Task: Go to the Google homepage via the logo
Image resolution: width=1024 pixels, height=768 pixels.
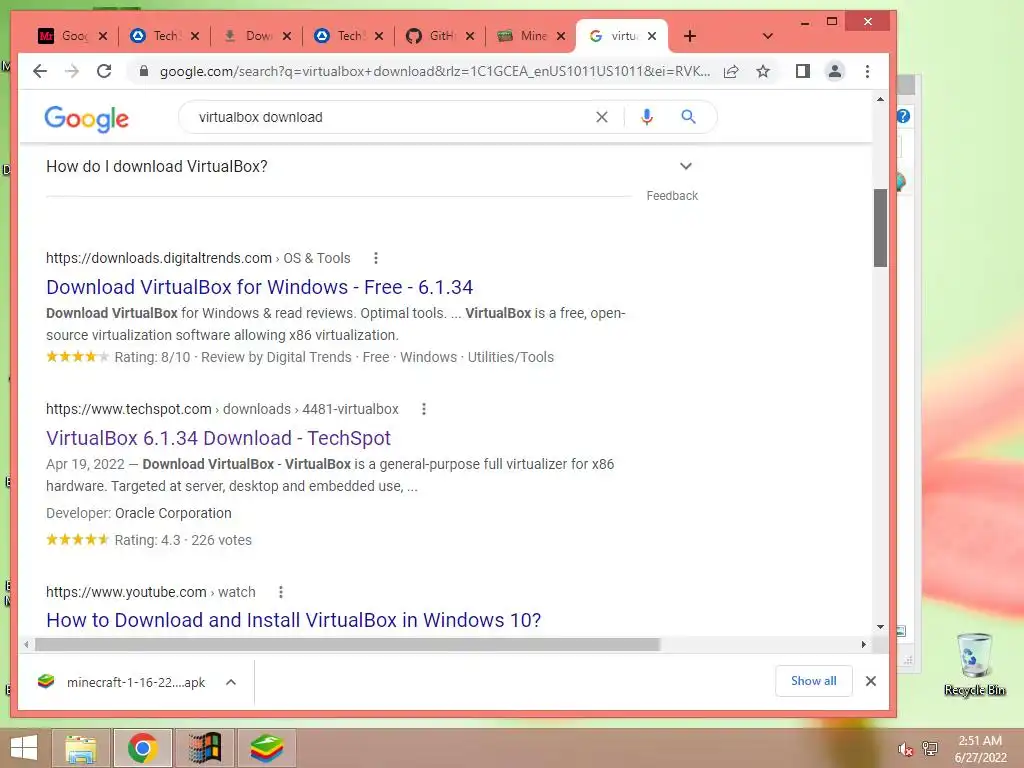Action: coord(86,118)
